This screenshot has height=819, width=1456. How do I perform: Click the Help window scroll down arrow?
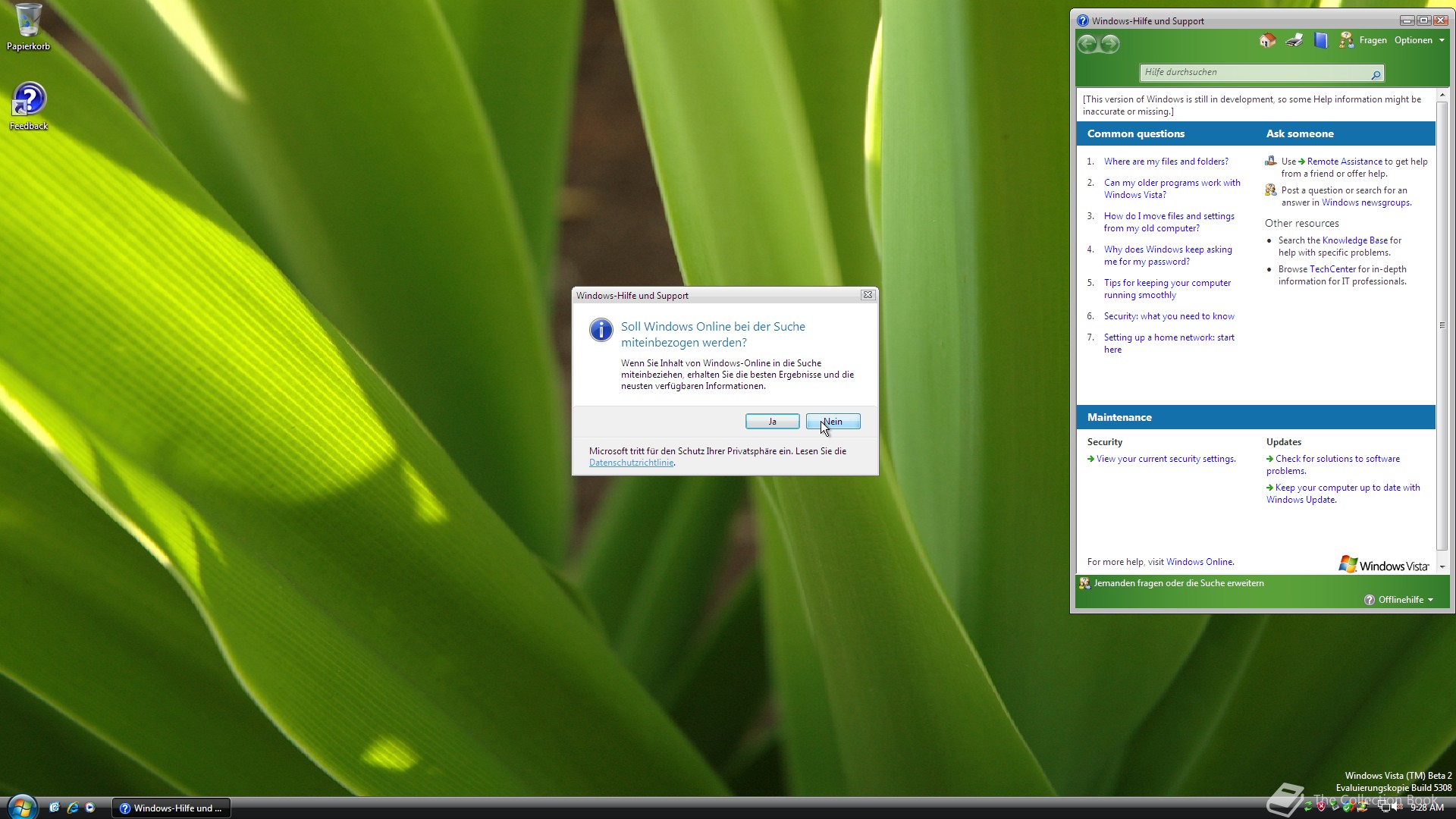click(1442, 566)
